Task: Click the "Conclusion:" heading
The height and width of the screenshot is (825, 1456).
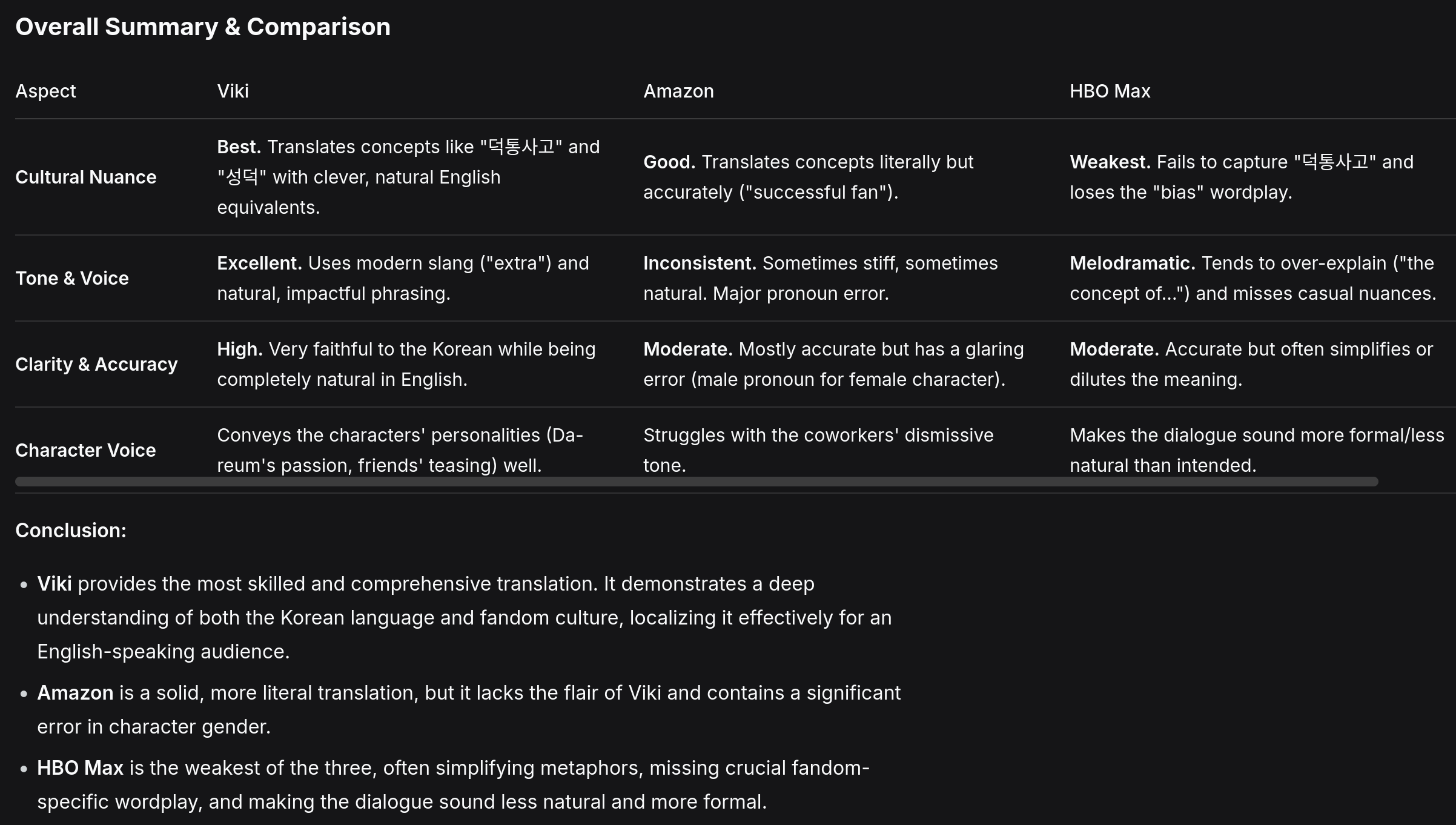Action: (x=71, y=530)
